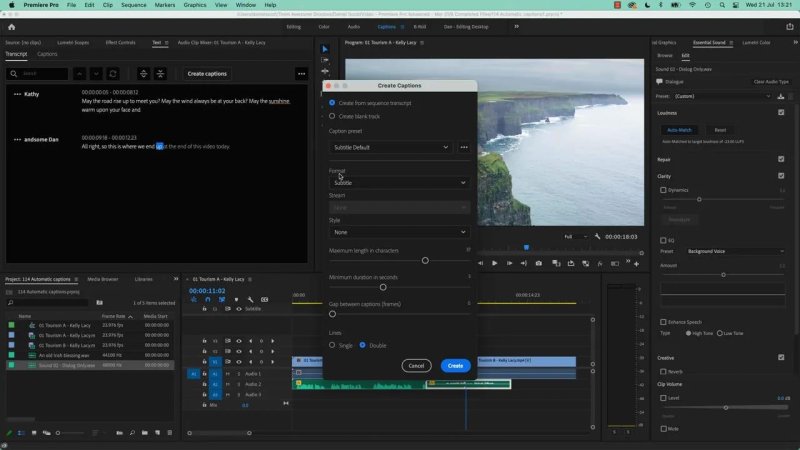Open Program monitor settings wrench
The width and height of the screenshot is (800, 450).
(x=597, y=237)
